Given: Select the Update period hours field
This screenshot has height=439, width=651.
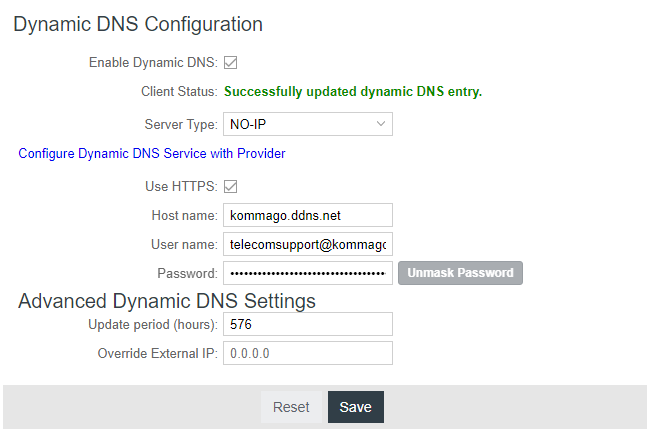Looking at the screenshot, I should (307, 324).
